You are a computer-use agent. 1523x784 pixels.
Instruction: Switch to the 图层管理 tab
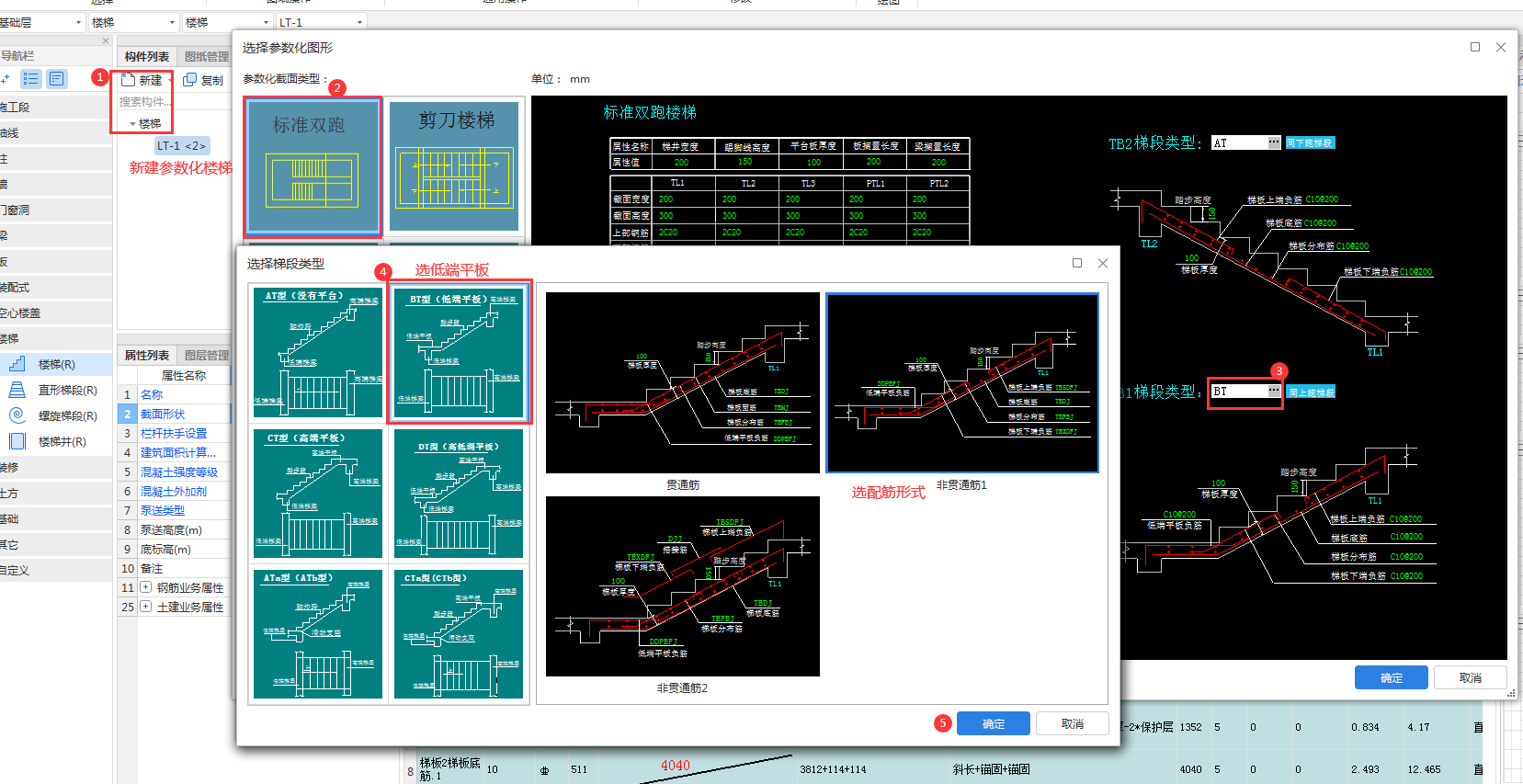[207, 355]
